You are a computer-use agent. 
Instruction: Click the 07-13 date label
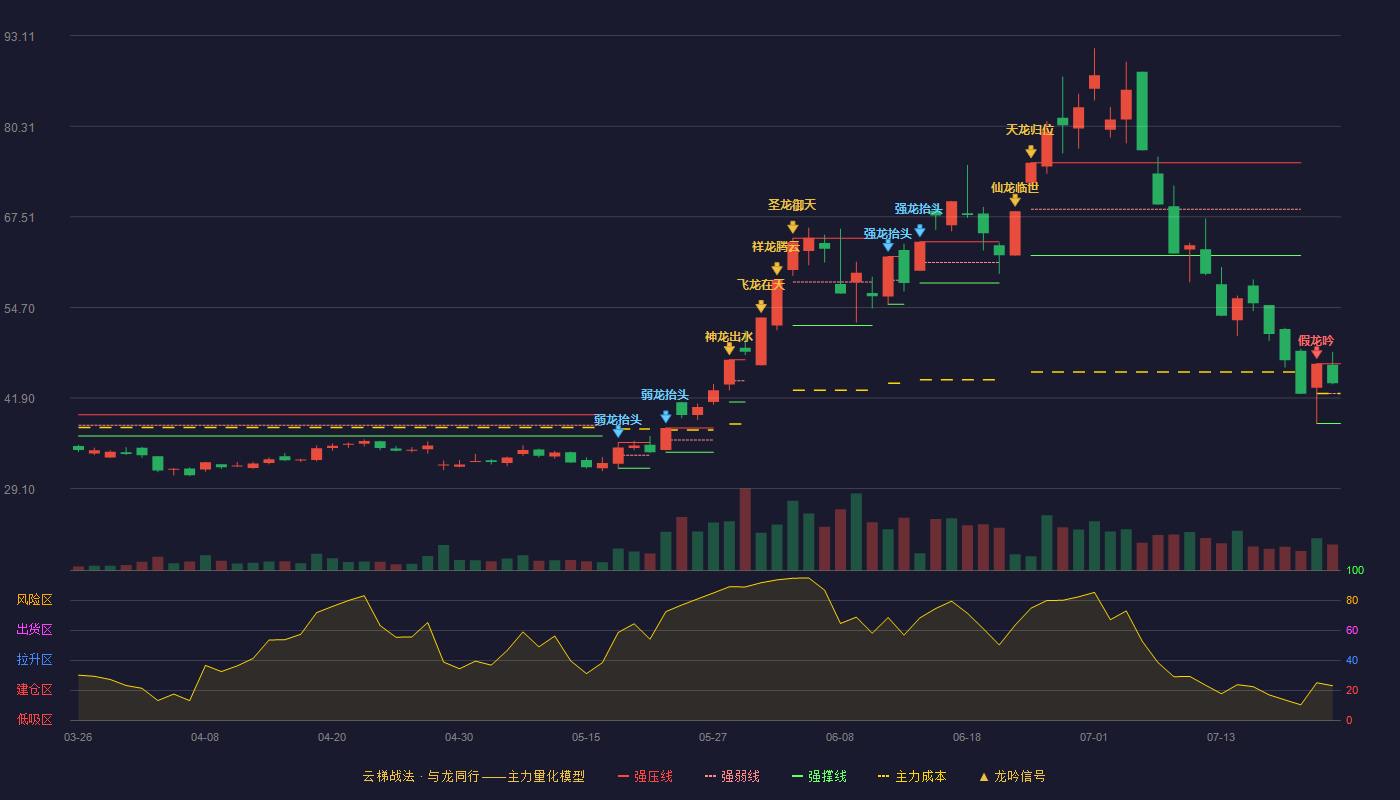pyautogui.click(x=1221, y=737)
